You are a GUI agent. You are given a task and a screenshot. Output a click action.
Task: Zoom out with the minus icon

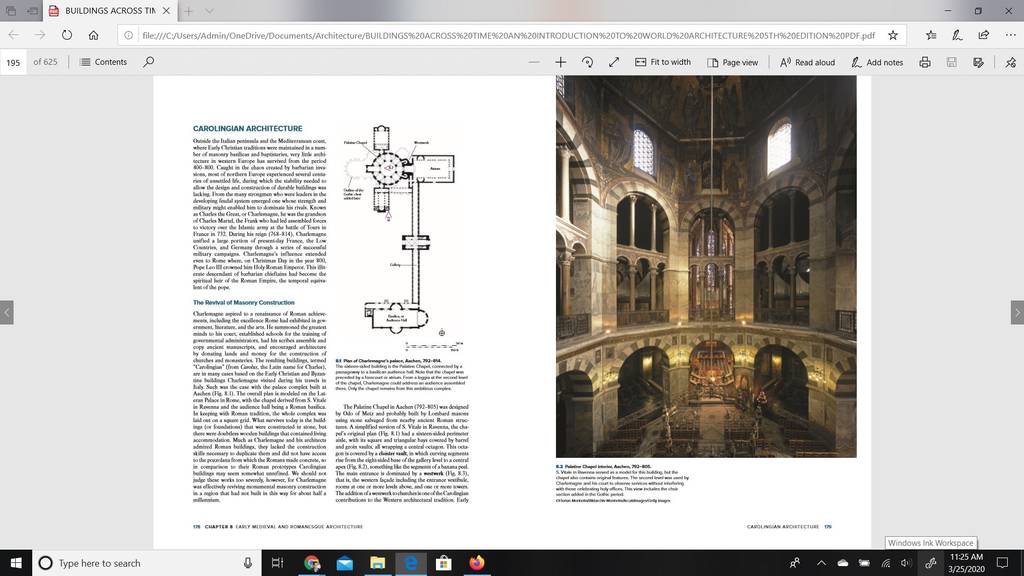click(x=534, y=62)
